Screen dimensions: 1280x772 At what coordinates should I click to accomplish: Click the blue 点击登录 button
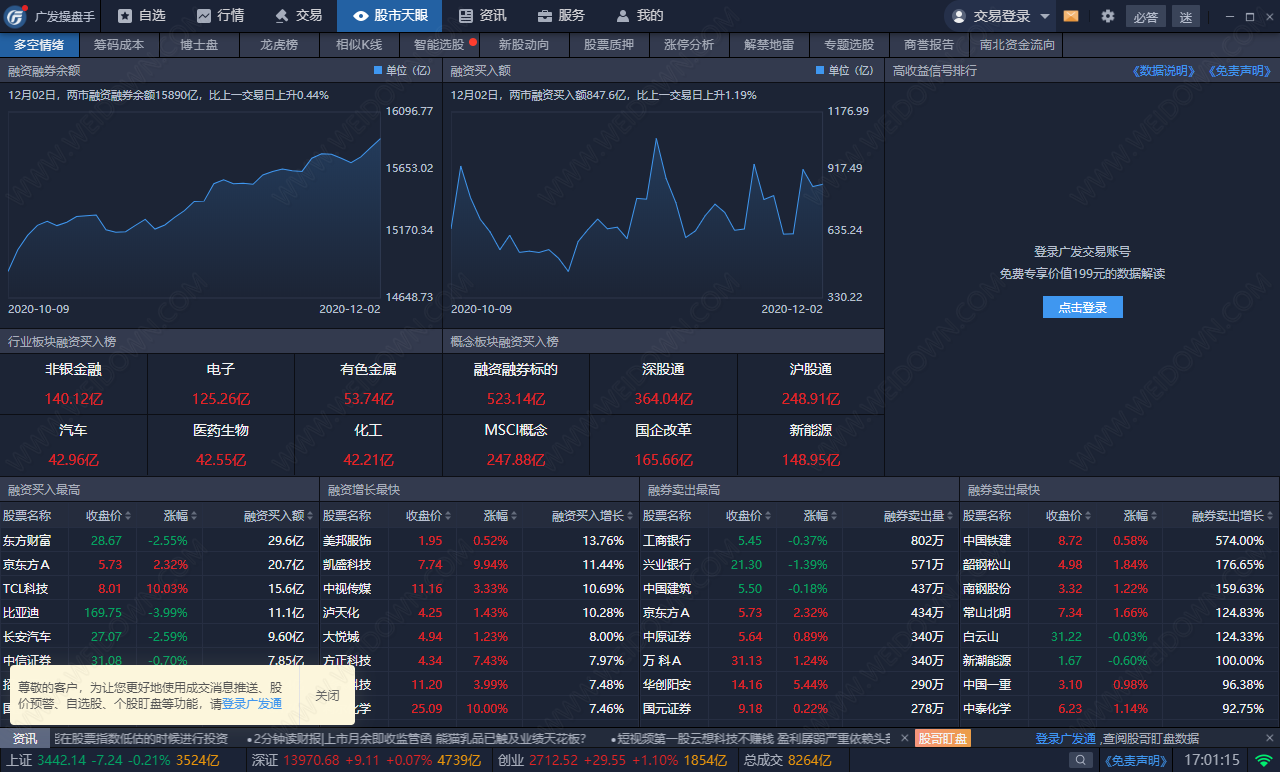point(1082,307)
